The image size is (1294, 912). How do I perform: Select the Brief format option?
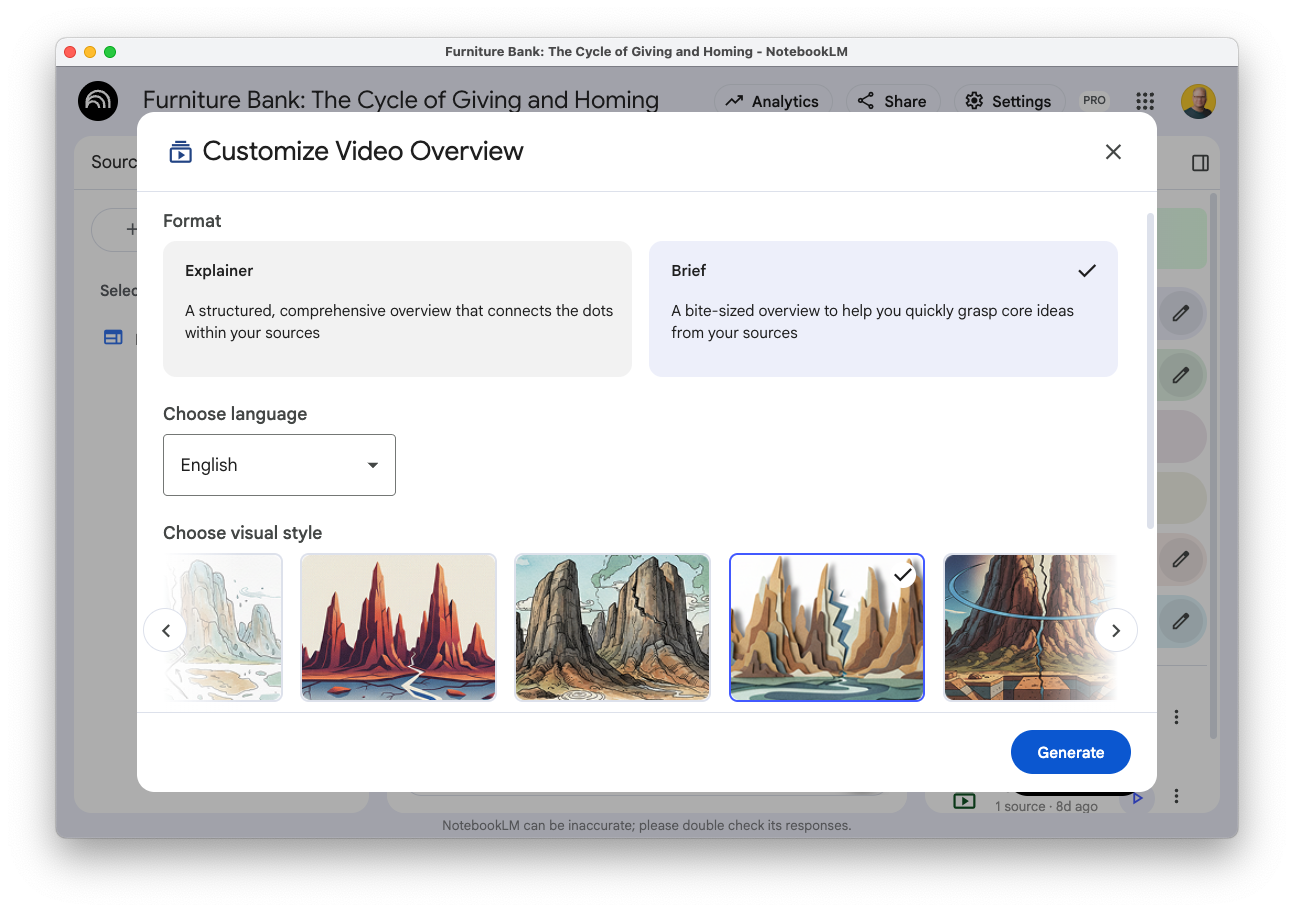tap(882, 308)
